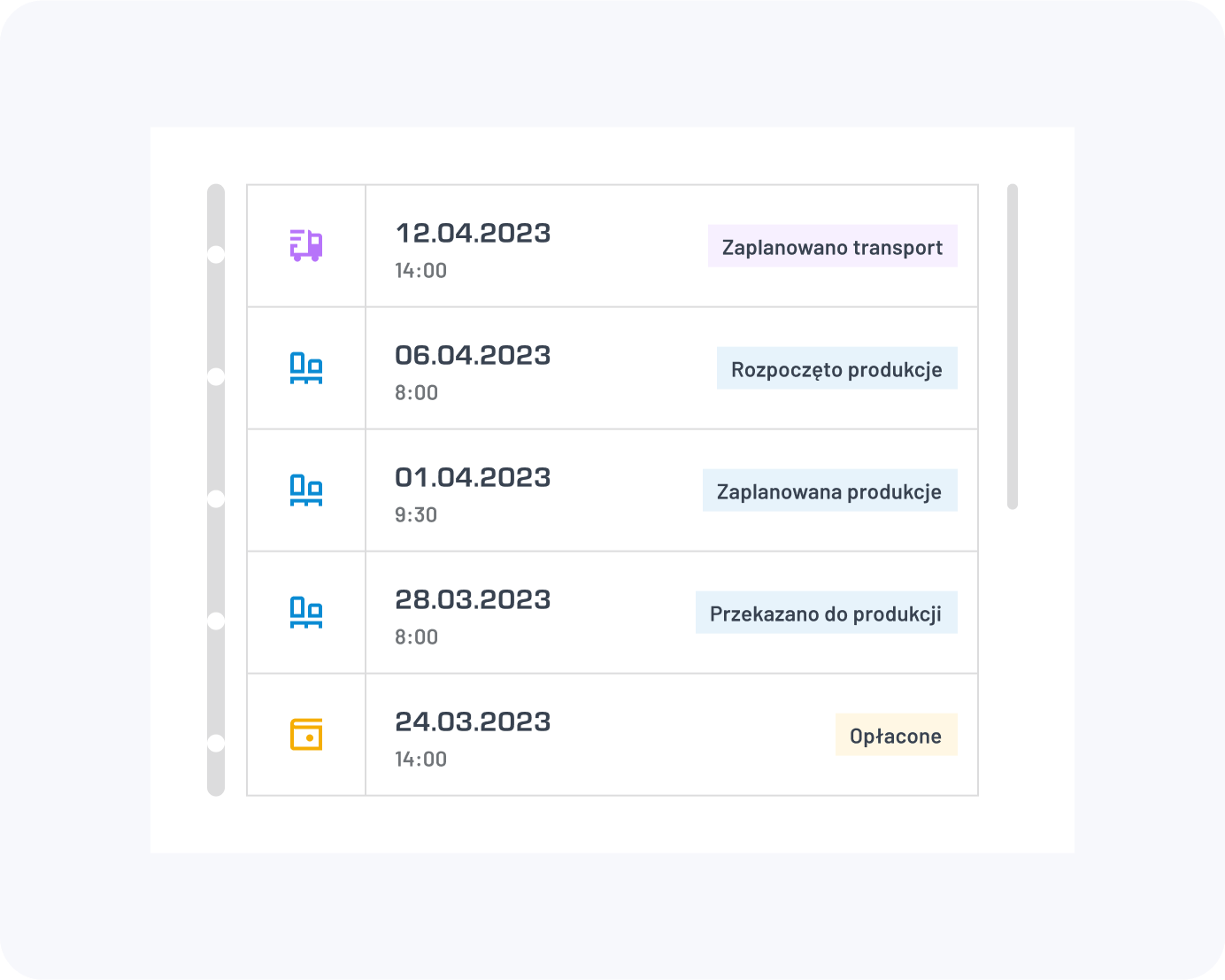The width and height of the screenshot is (1225, 980).
Task: Click the timeline dot for 01.04.2023
Action: click(x=216, y=499)
